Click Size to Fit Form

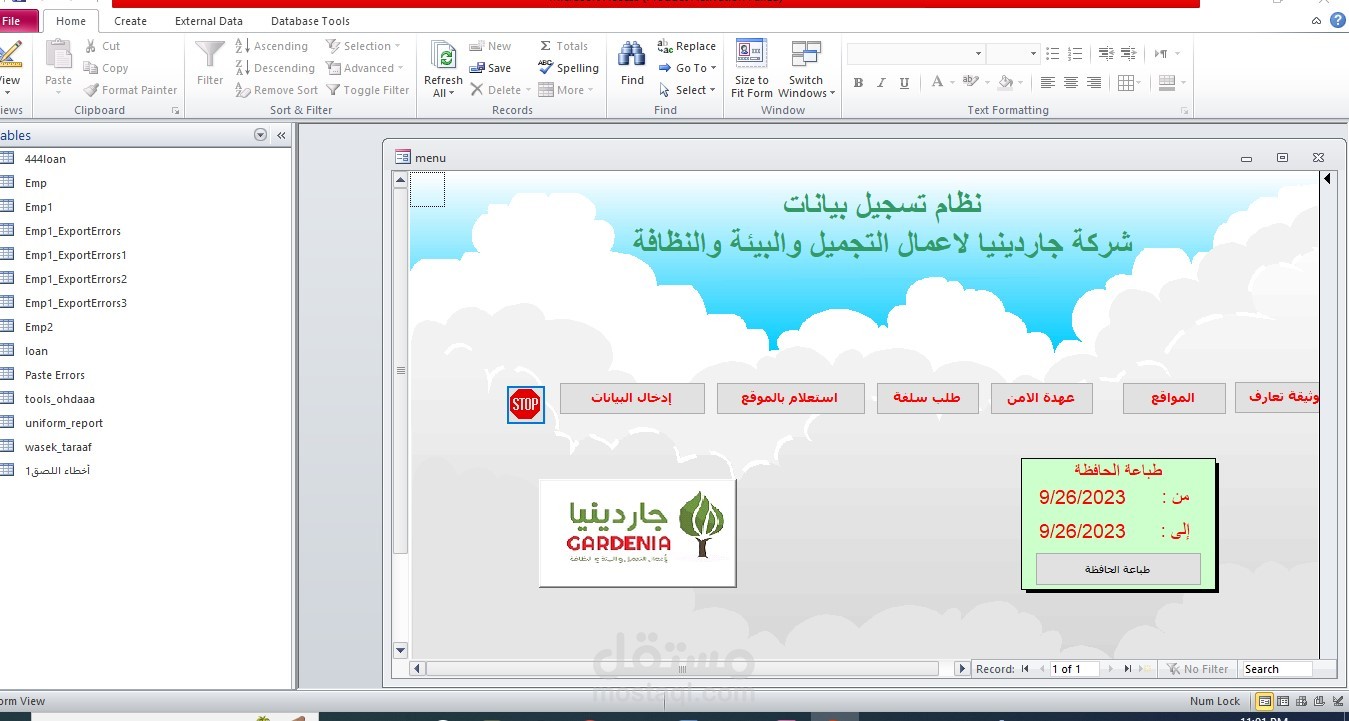pos(752,70)
